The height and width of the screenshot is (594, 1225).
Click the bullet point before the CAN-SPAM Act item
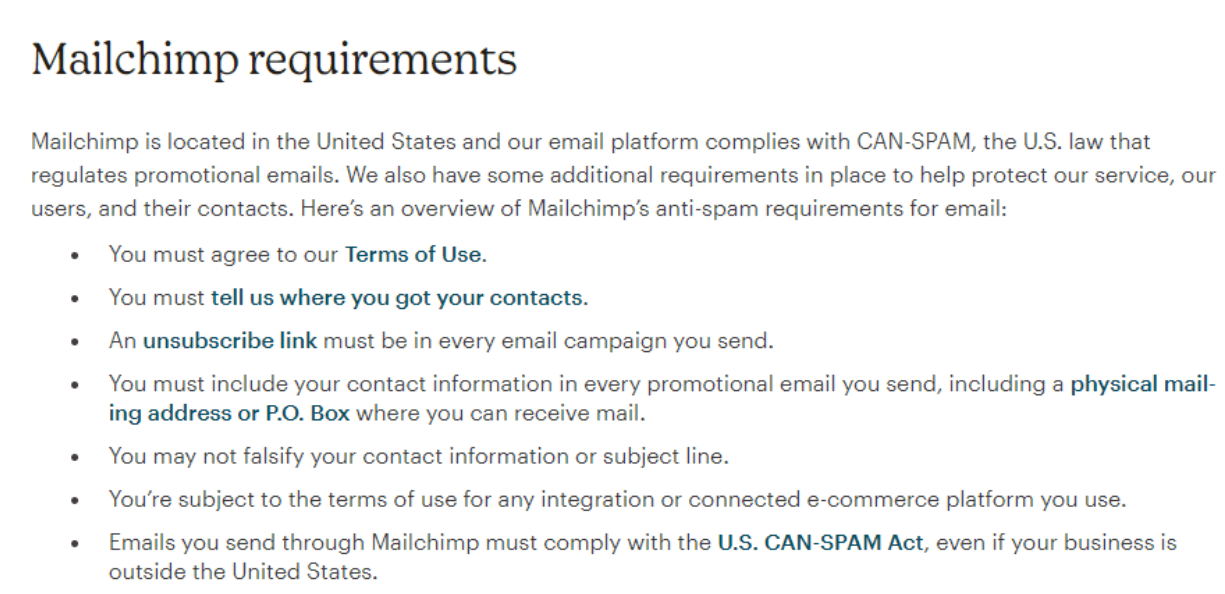pos(77,545)
